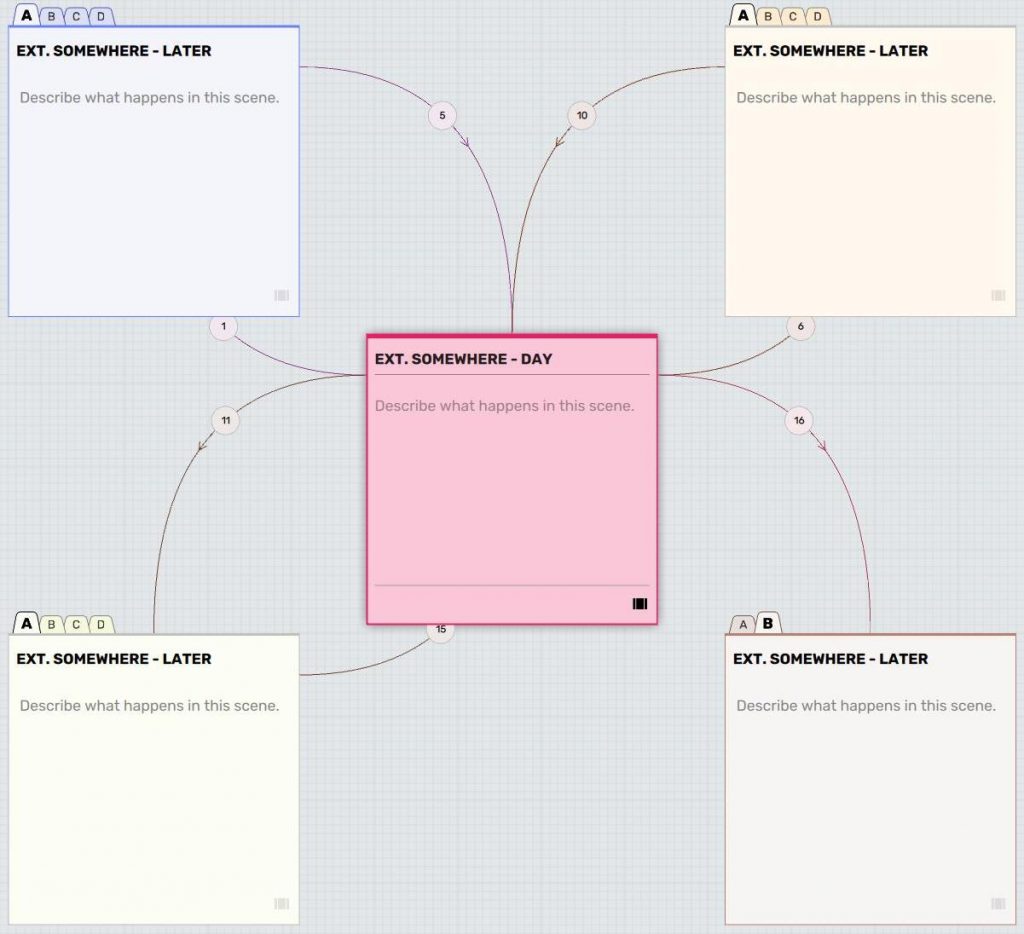
Task: Click connection badge number 15
Action: coord(441,630)
